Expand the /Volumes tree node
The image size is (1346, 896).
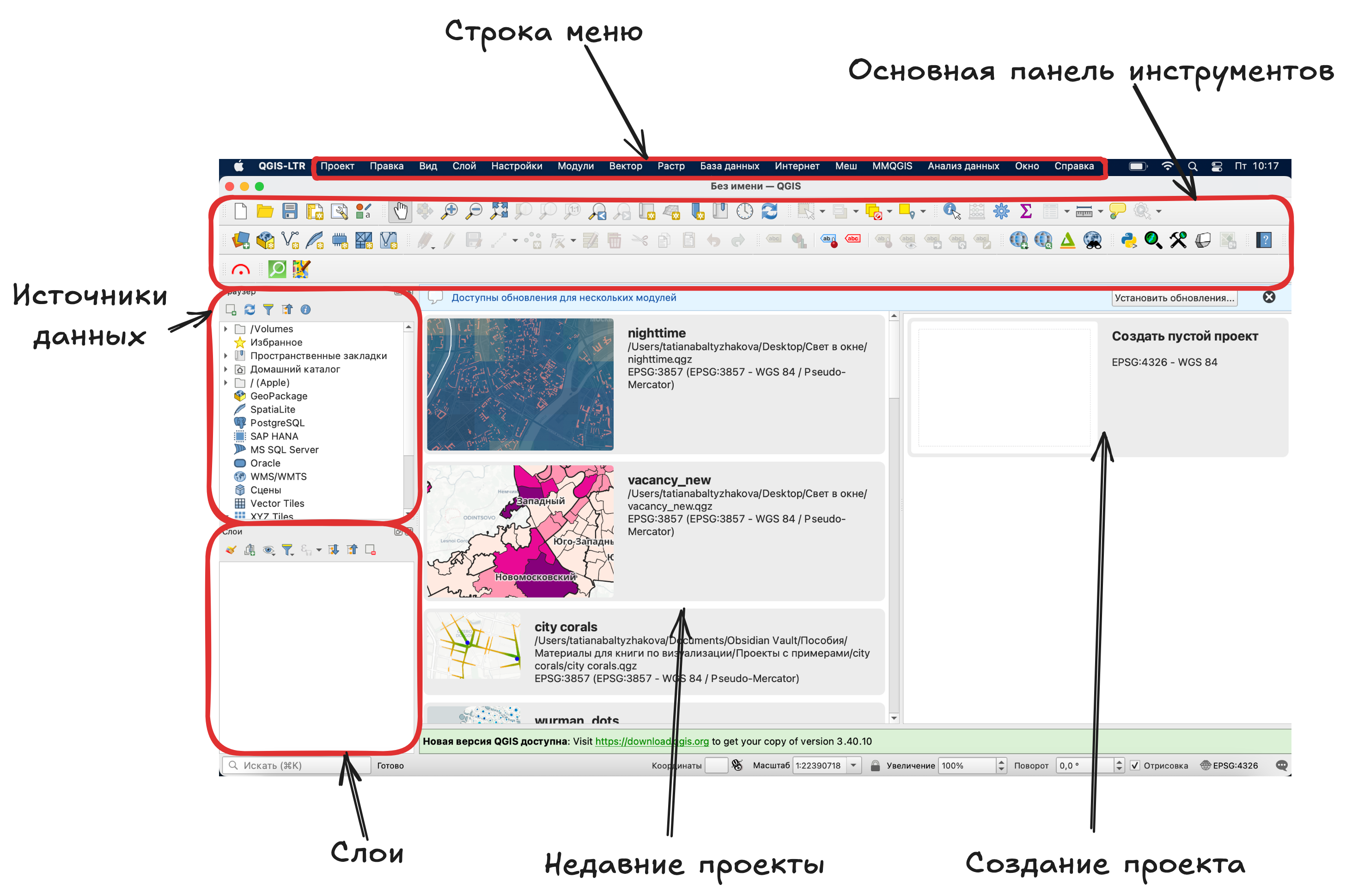pyautogui.click(x=226, y=329)
